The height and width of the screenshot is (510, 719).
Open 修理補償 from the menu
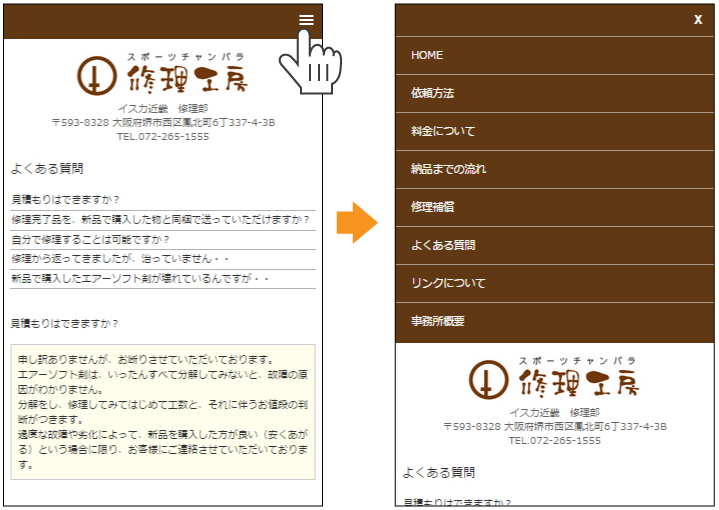432,207
